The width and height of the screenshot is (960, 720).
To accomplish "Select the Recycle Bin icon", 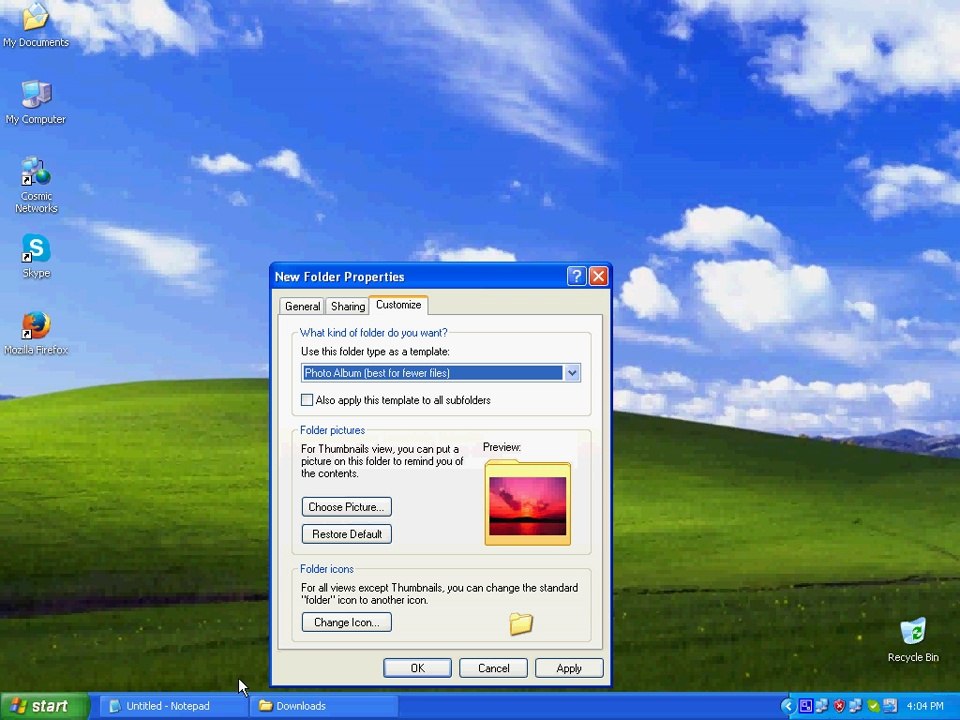I will [x=913, y=640].
